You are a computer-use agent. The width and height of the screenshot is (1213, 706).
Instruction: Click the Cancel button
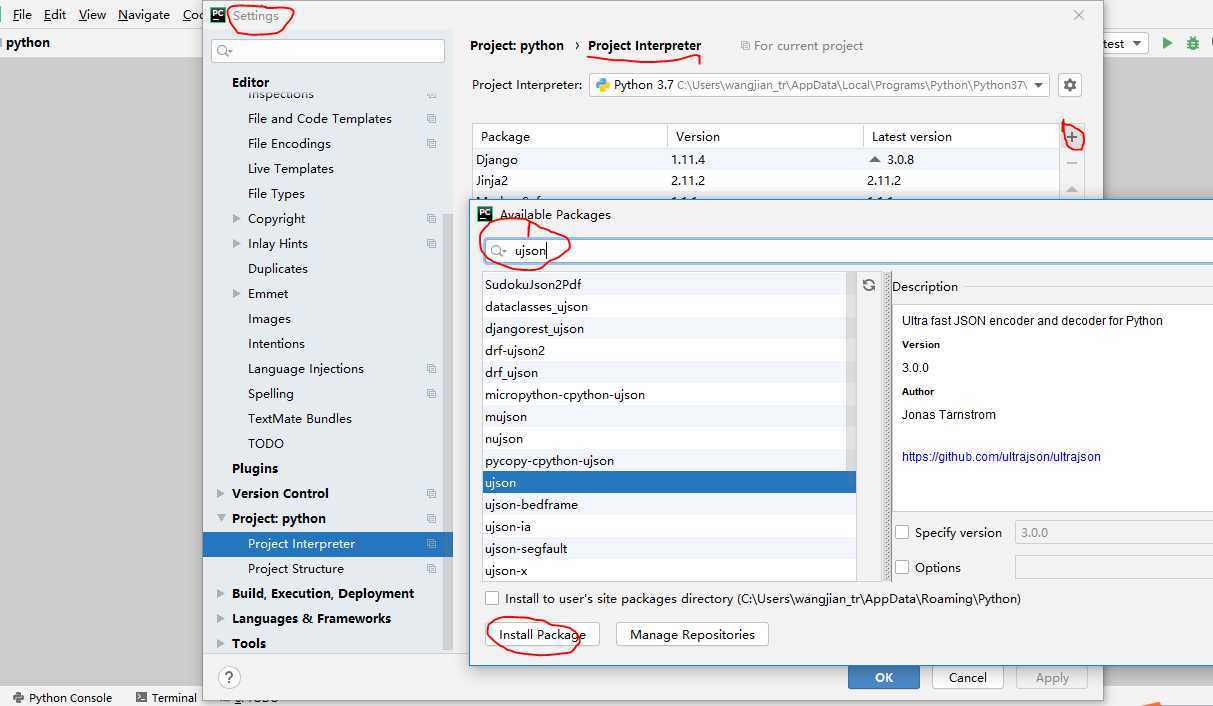coord(968,677)
